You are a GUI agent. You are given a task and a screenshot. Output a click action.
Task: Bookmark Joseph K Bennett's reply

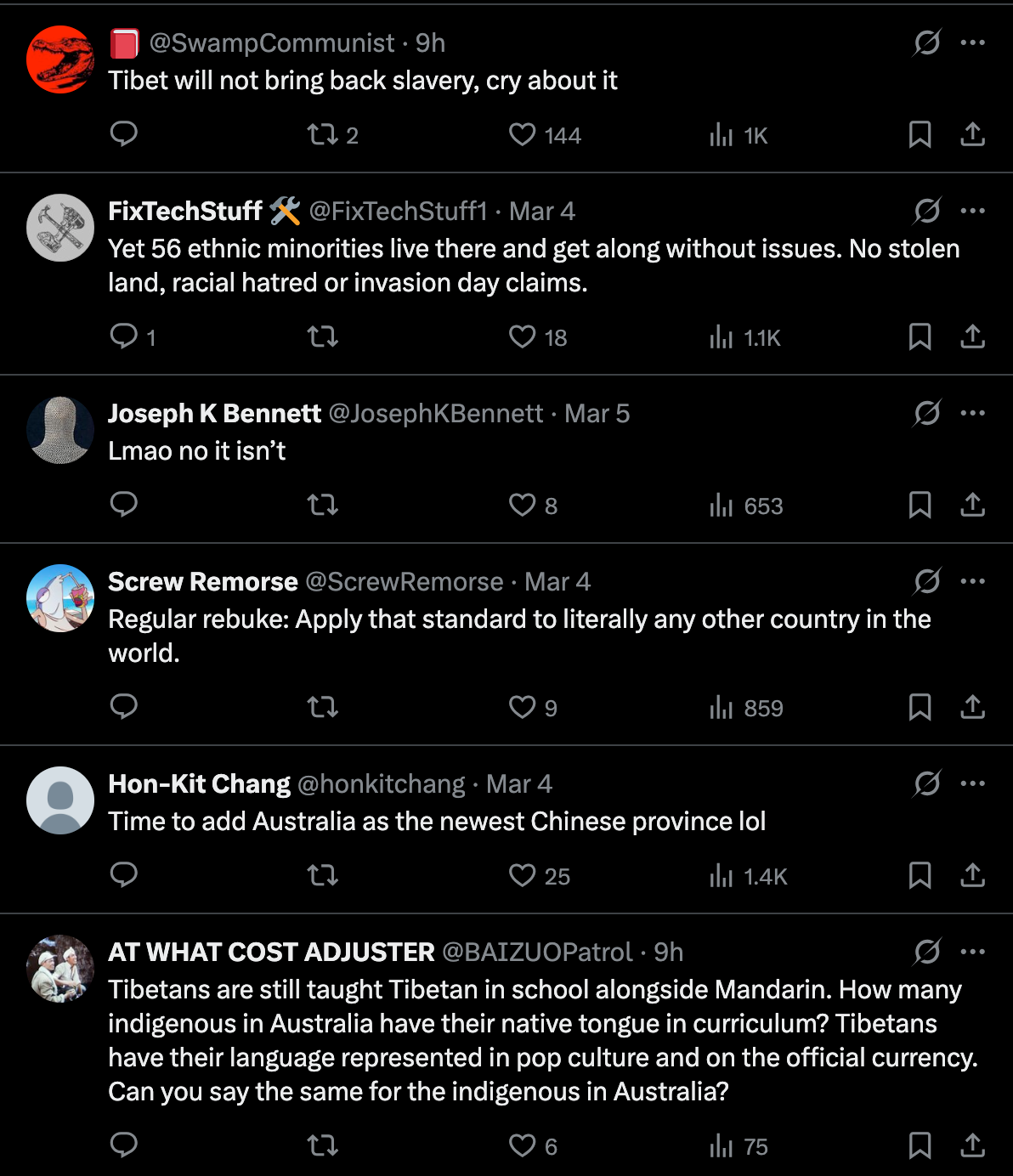[920, 505]
